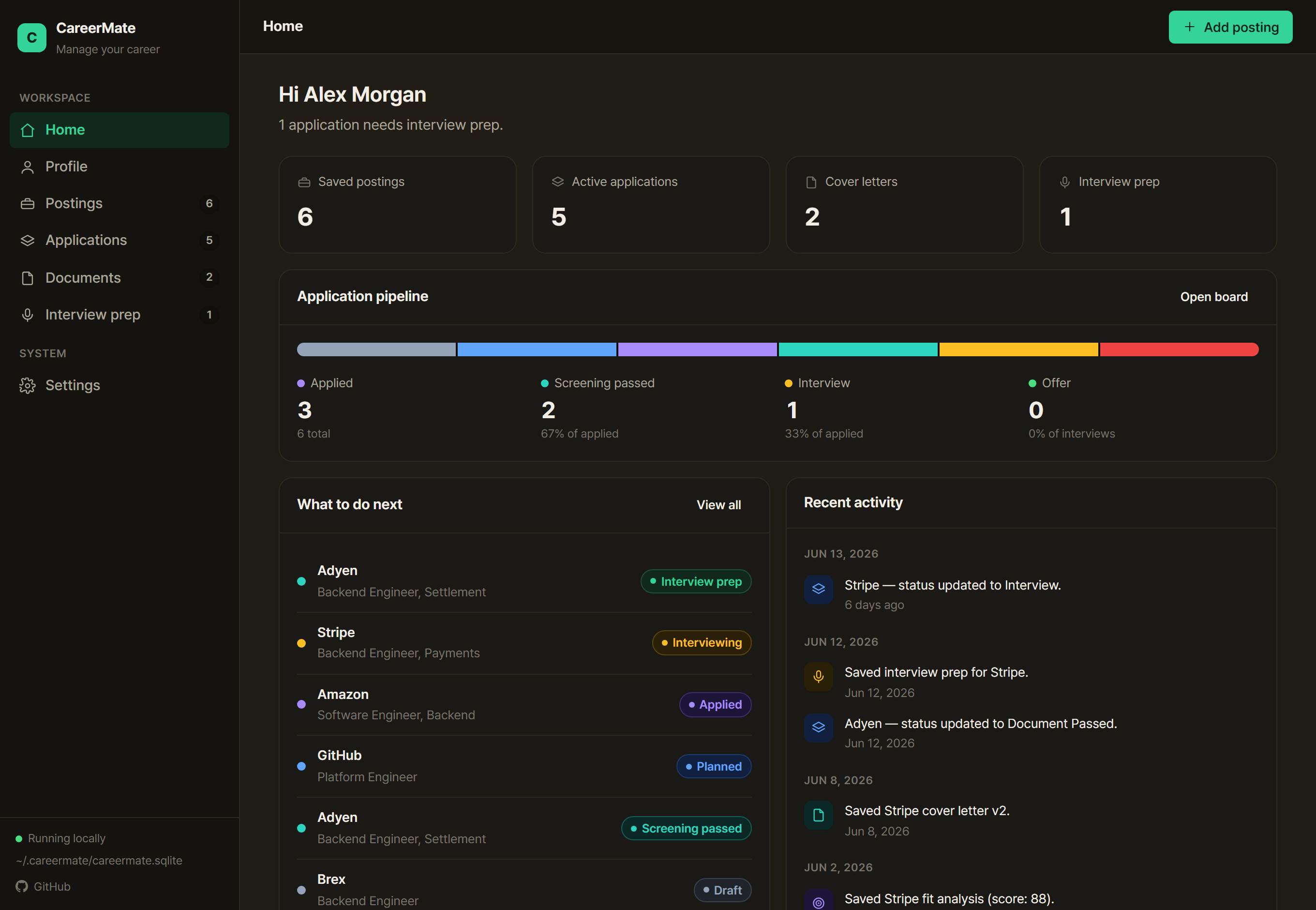This screenshot has width=1316, height=910.
Task: Open the Saved postings stat card
Action: click(x=397, y=205)
